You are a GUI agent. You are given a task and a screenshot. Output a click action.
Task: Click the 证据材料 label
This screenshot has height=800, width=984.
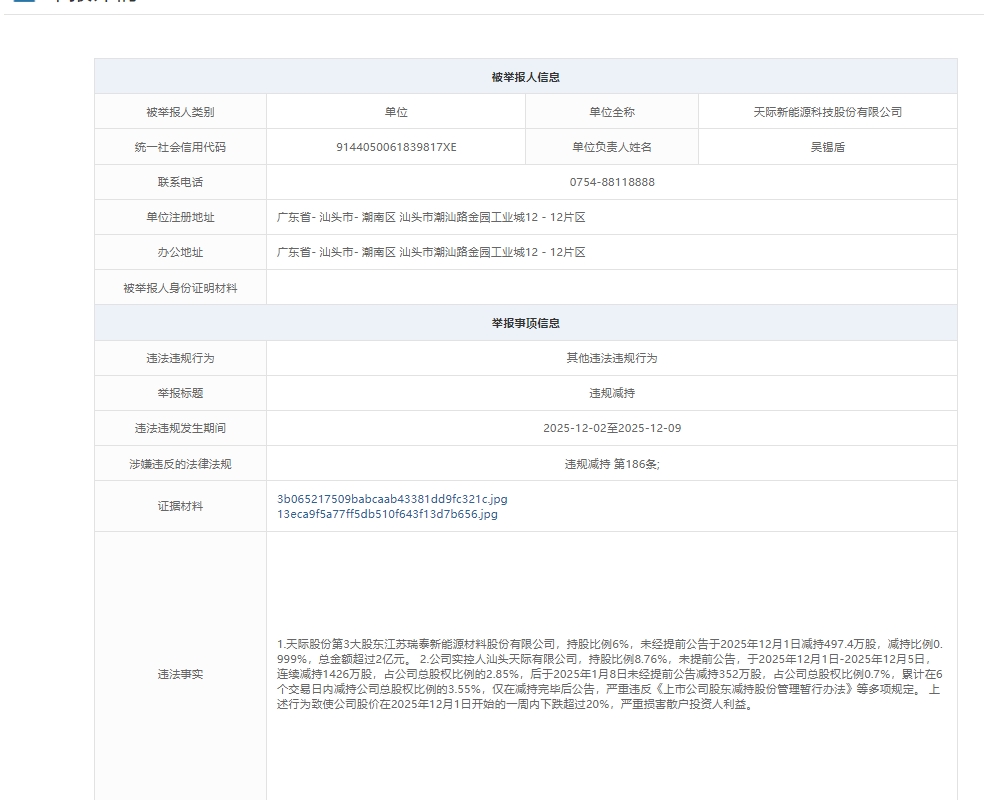click(180, 506)
